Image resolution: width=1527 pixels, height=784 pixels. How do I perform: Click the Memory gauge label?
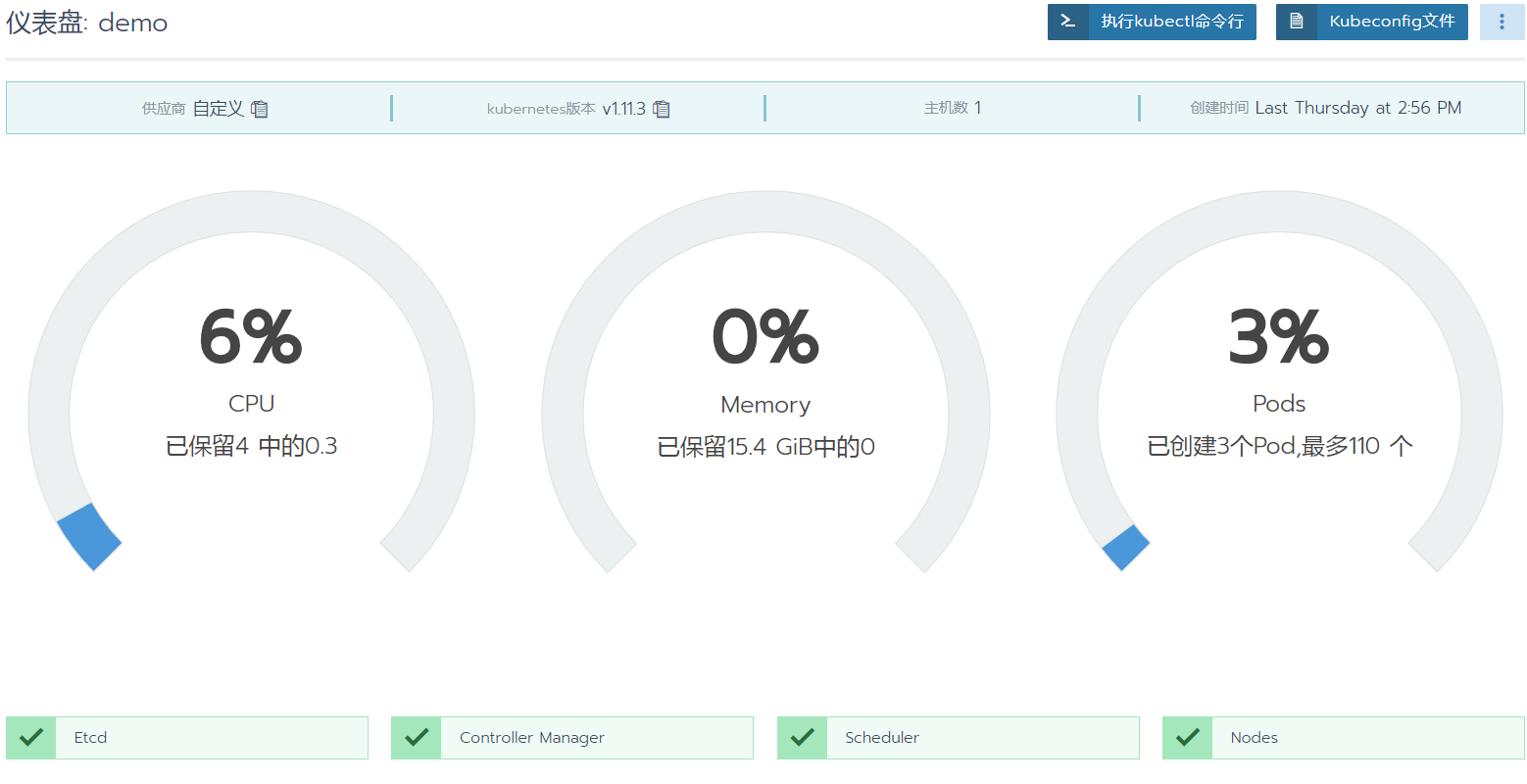pos(765,405)
